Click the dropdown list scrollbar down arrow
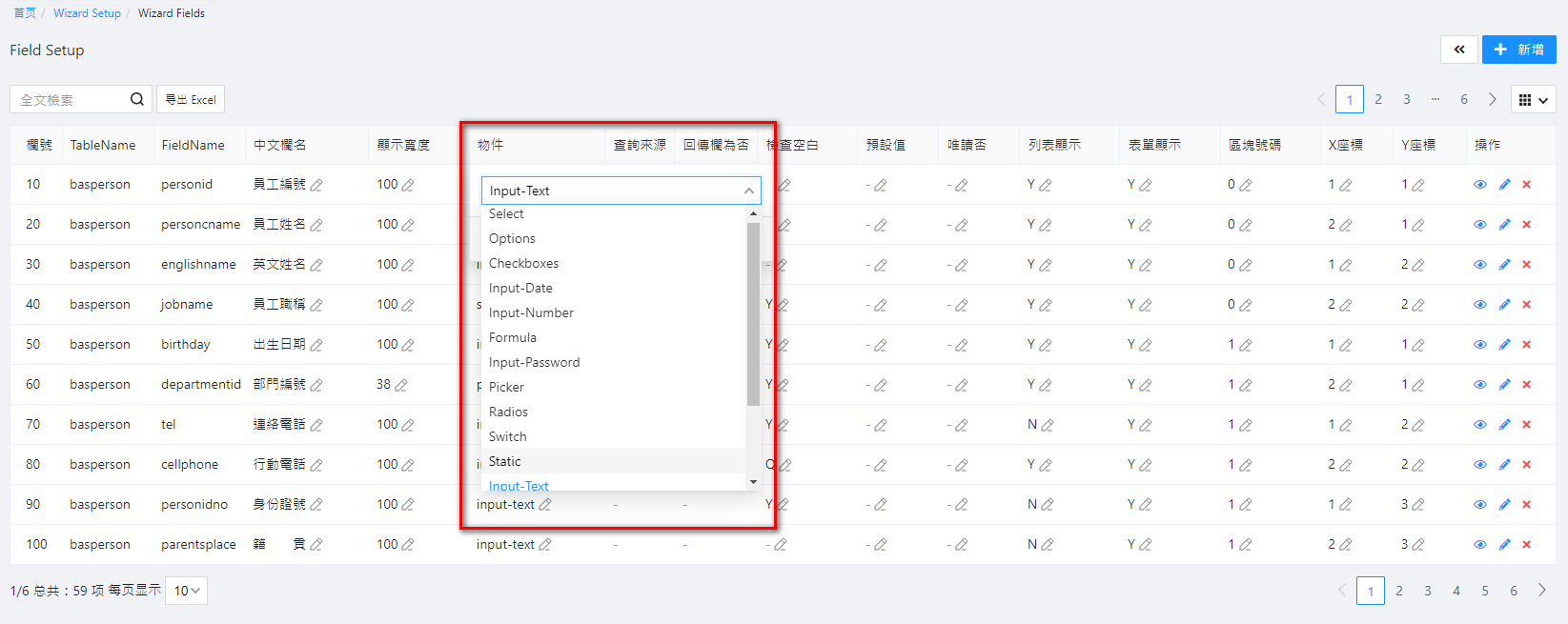Image resolution: width=1568 pixels, height=624 pixels. point(753,482)
